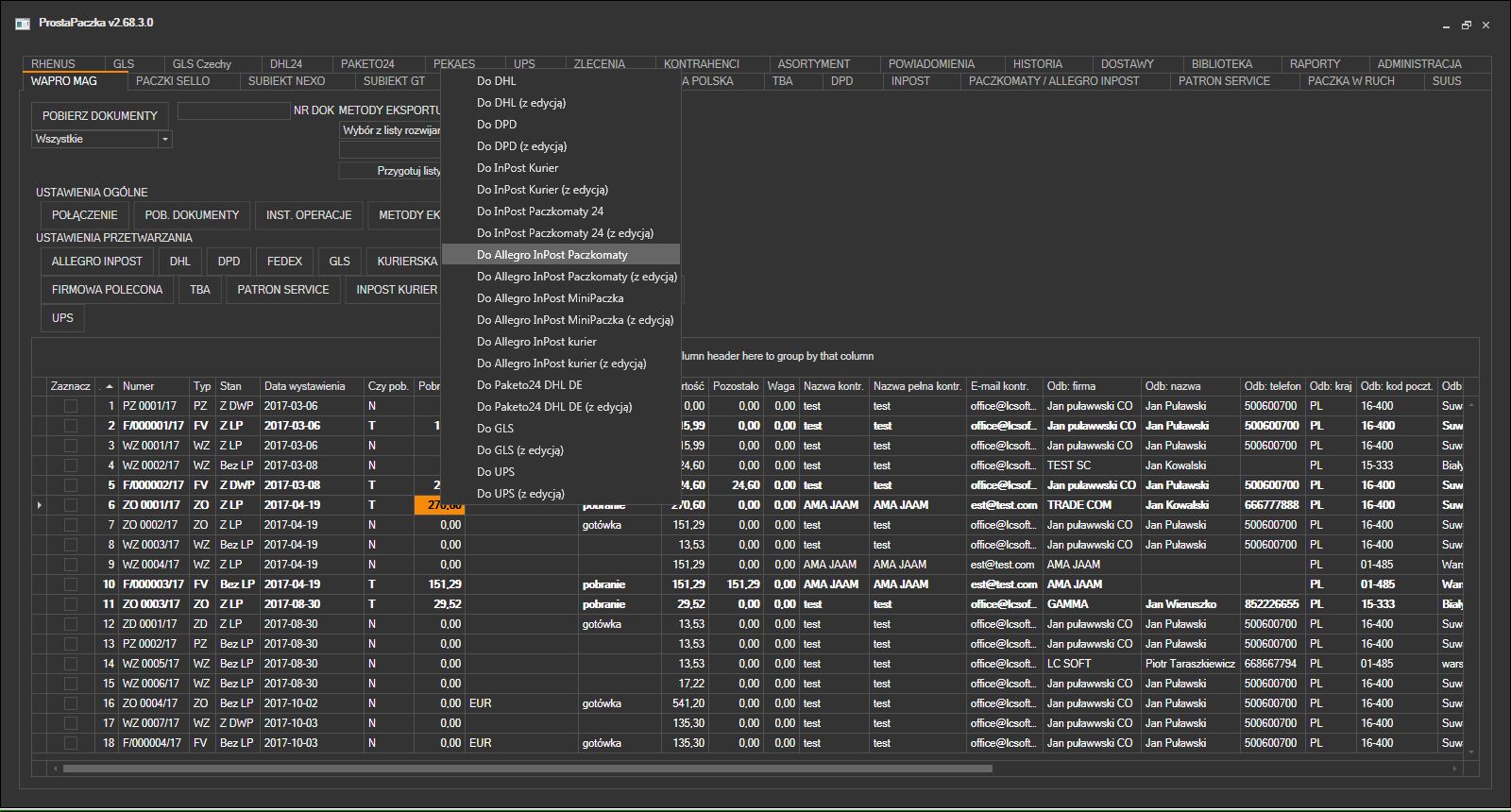Screen dimensions: 1511x812
Task: Tick the Zaznacz checkbox for WZ 0001/17
Action: point(70,446)
